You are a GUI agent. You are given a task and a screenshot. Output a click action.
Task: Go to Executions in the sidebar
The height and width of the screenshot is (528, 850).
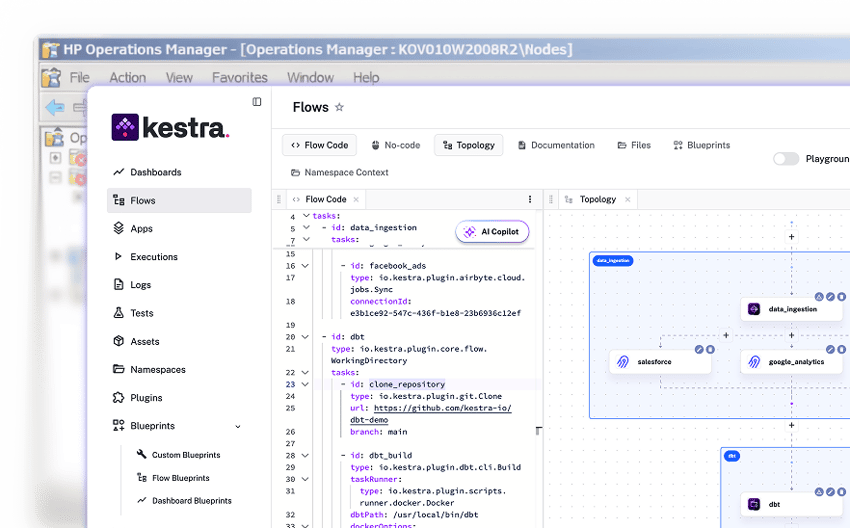pyautogui.click(x=153, y=257)
